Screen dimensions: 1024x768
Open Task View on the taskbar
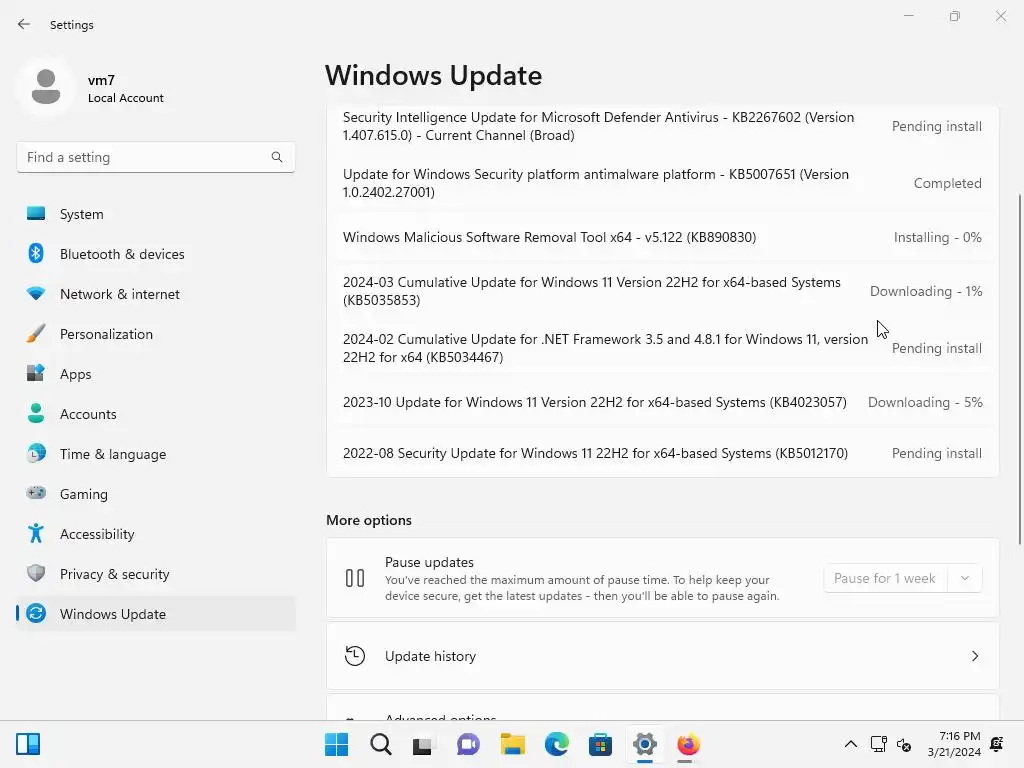pyautogui.click(x=423, y=745)
